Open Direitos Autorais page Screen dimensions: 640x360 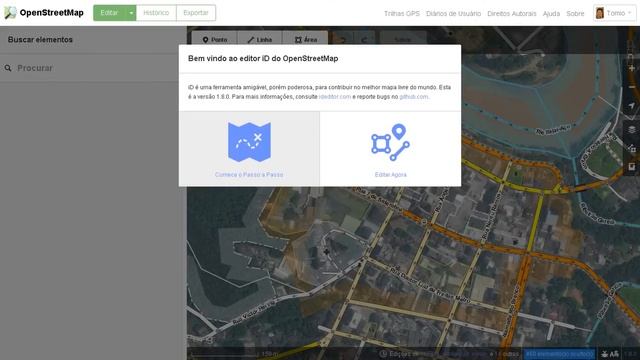coord(511,13)
